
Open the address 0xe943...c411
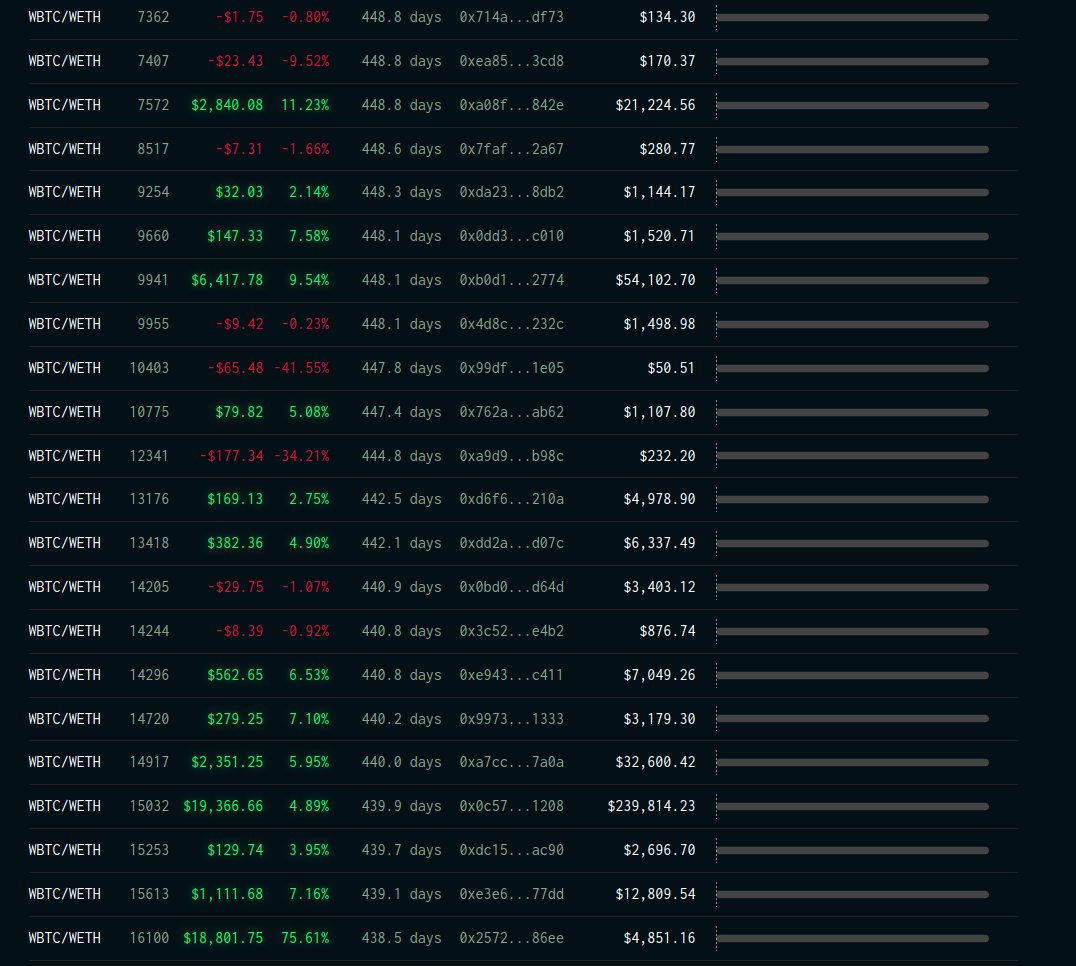(x=511, y=675)
